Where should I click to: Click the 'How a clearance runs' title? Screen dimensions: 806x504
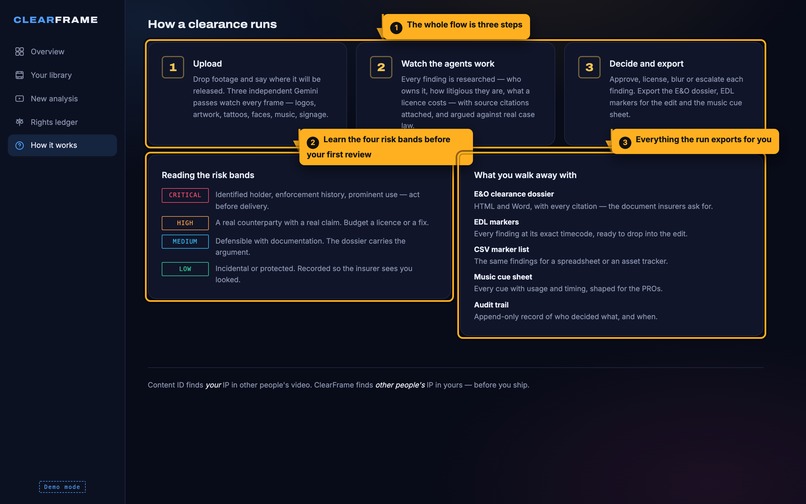pyautogui.click(x=212, y=24)
